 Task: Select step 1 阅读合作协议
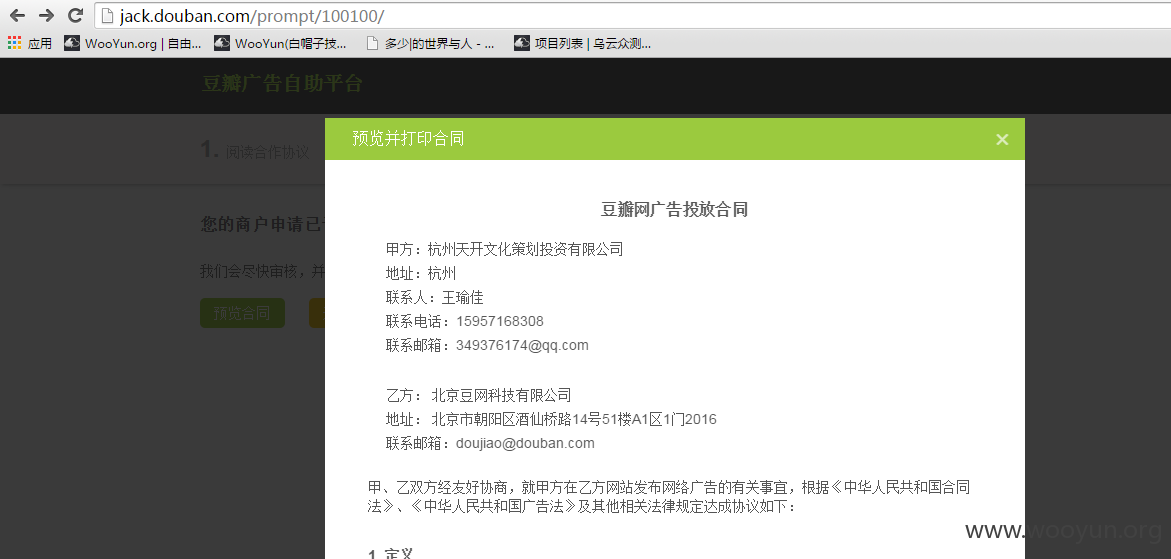pyautogui.click(x=255, y=151)
